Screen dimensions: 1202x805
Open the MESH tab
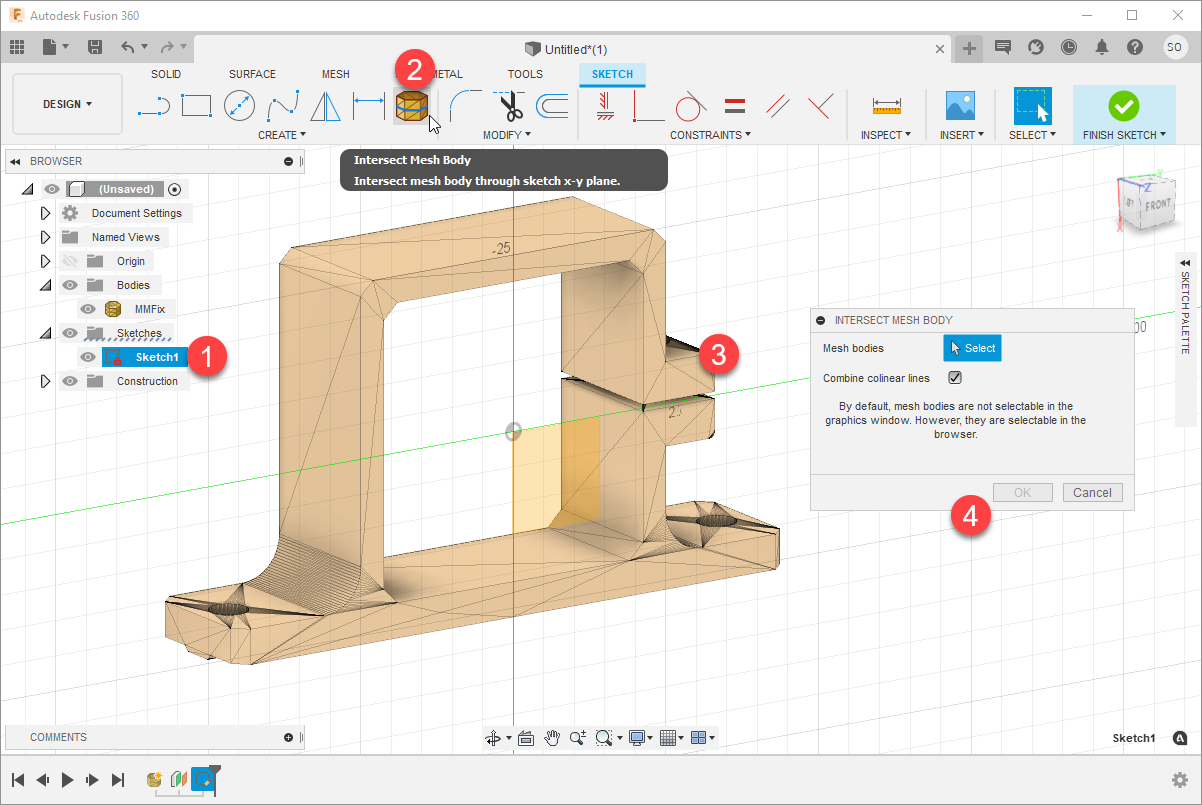pos(336,74)
